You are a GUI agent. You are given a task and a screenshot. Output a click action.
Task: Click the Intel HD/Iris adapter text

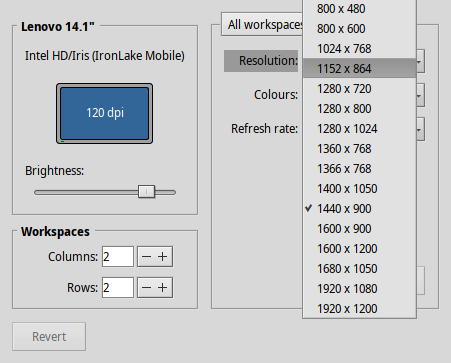tap(105, 56)
